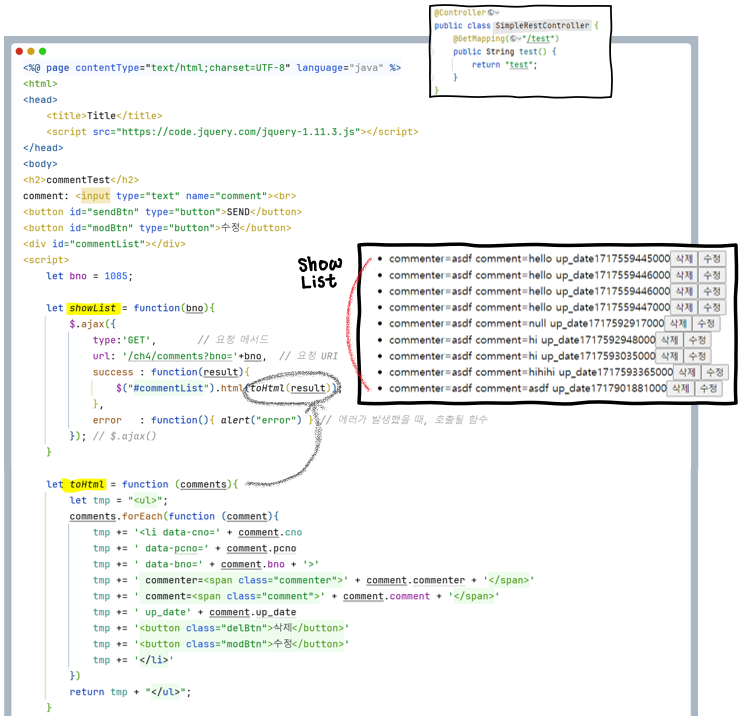Click the "comments.forEach(function (comment){" line
The width and height of the screenshot is (744, 727).
[x=174, y=516]
